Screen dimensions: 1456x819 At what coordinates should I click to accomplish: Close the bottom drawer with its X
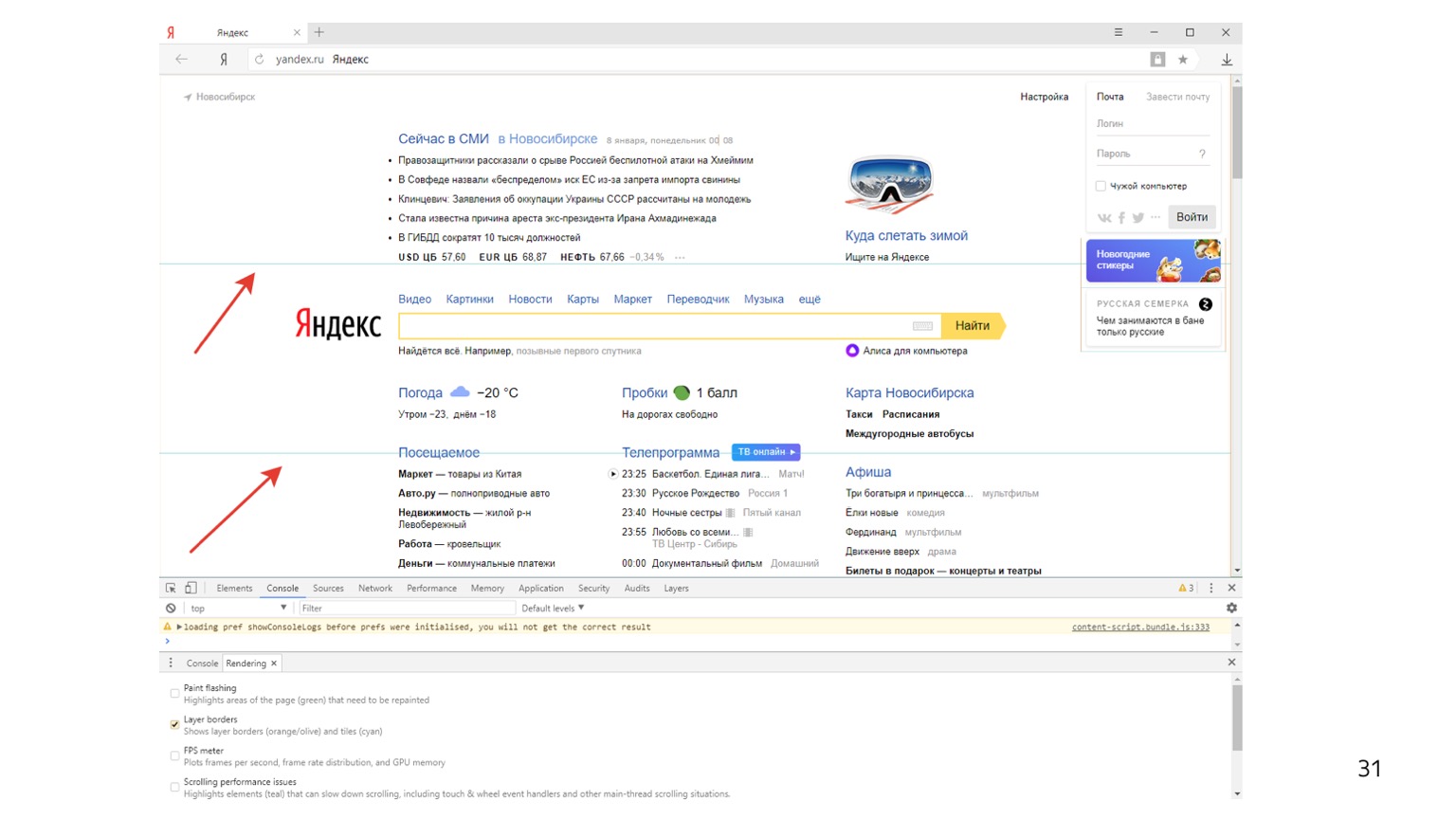(1232, 663)
